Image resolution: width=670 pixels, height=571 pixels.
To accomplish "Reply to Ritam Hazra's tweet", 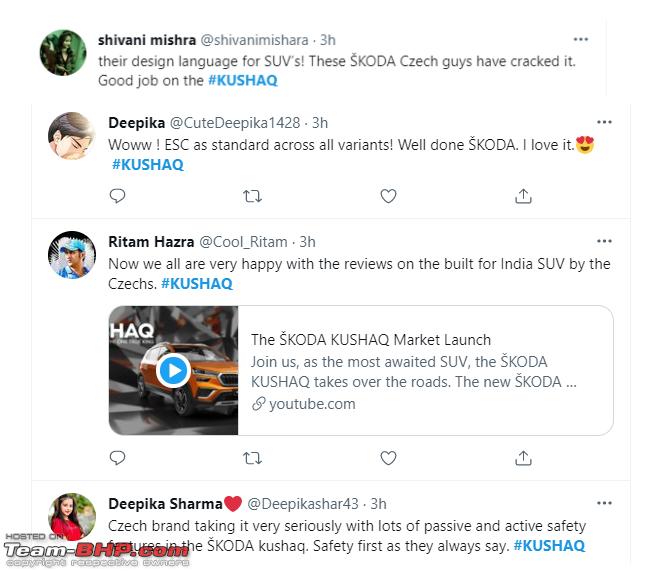I will (x=117, y=458).
